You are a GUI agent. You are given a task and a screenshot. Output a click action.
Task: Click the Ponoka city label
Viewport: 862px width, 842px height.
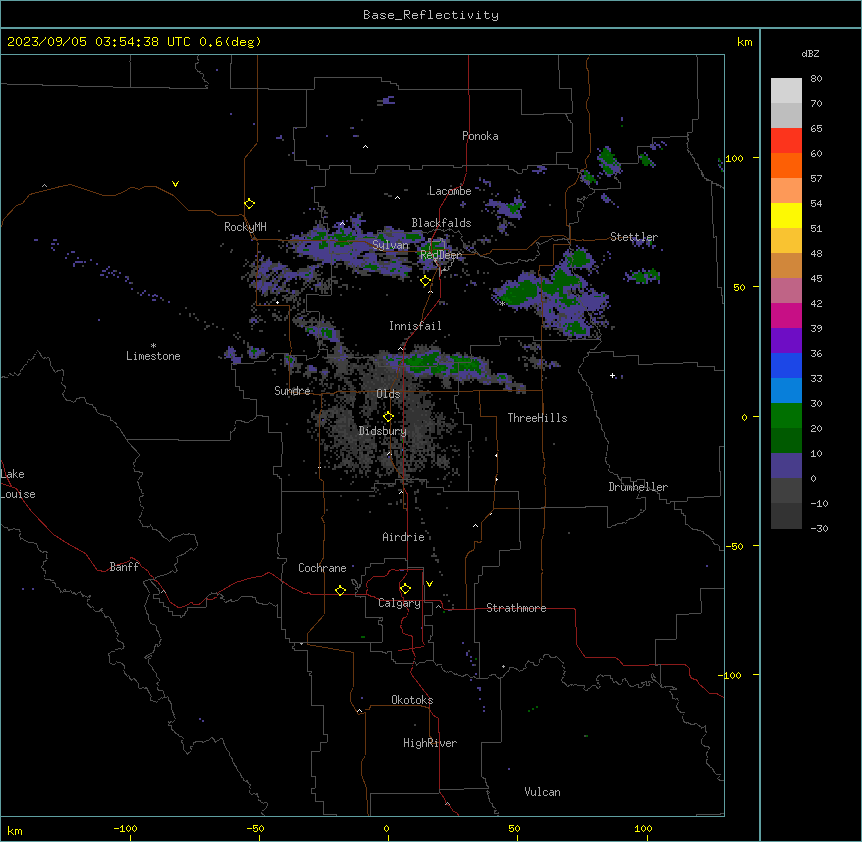pyautogui.click(x=480, y=136)
